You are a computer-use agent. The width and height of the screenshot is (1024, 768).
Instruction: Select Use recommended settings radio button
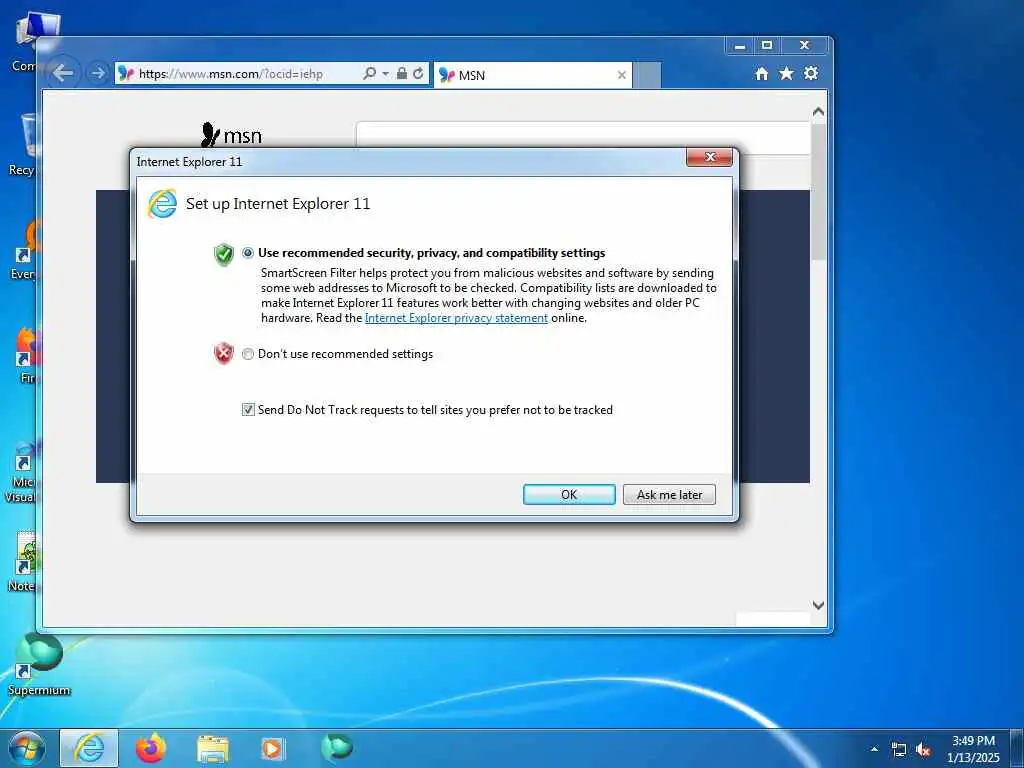[248, 253]
